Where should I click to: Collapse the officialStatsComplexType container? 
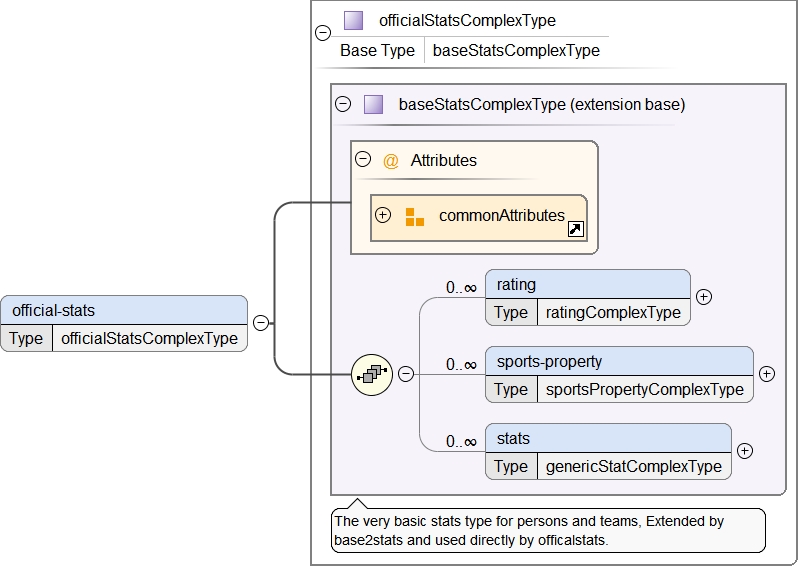click(x=323, y=33)
